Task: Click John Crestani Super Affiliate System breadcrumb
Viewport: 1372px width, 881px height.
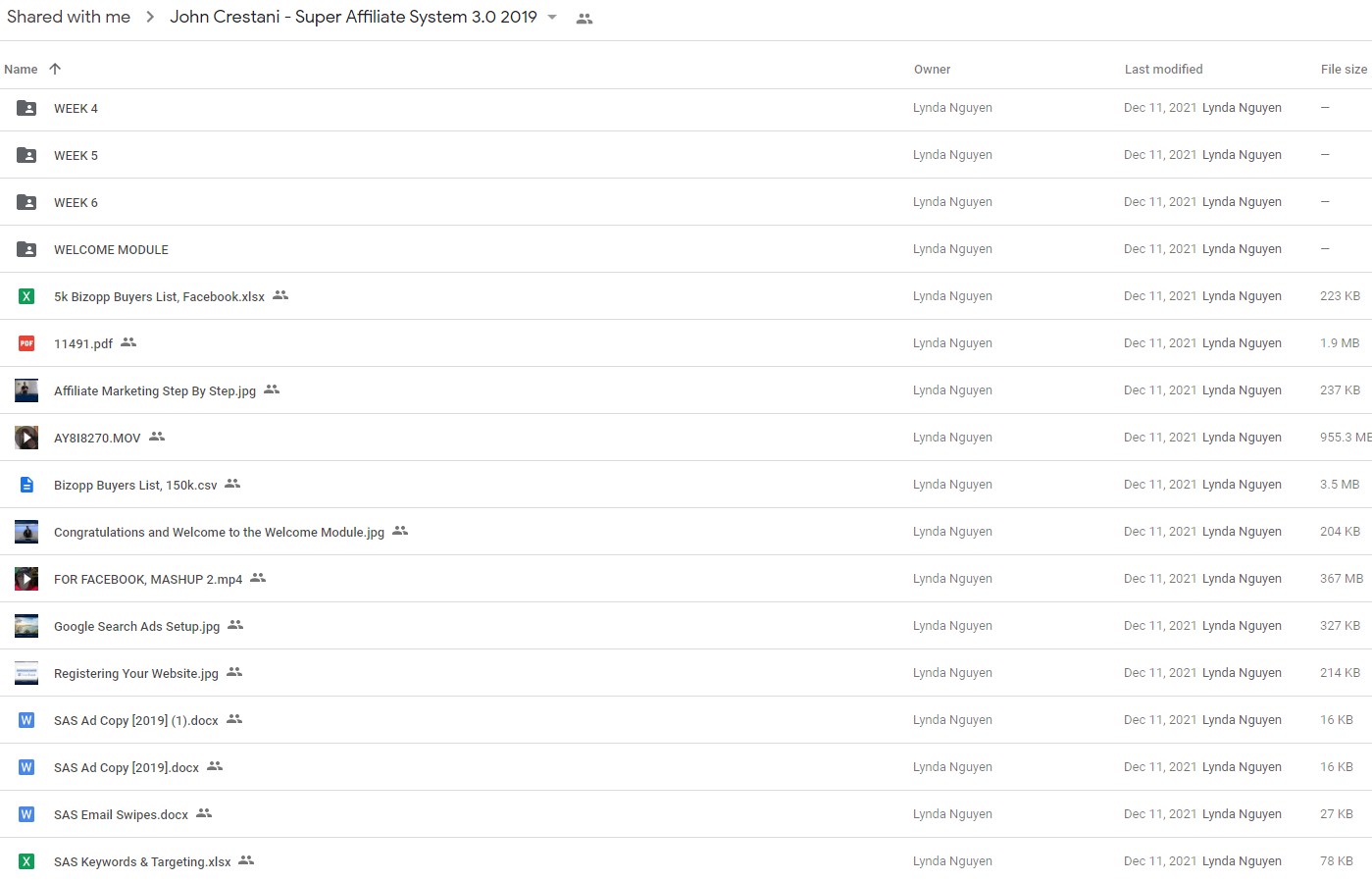Action: click(353, 17)
